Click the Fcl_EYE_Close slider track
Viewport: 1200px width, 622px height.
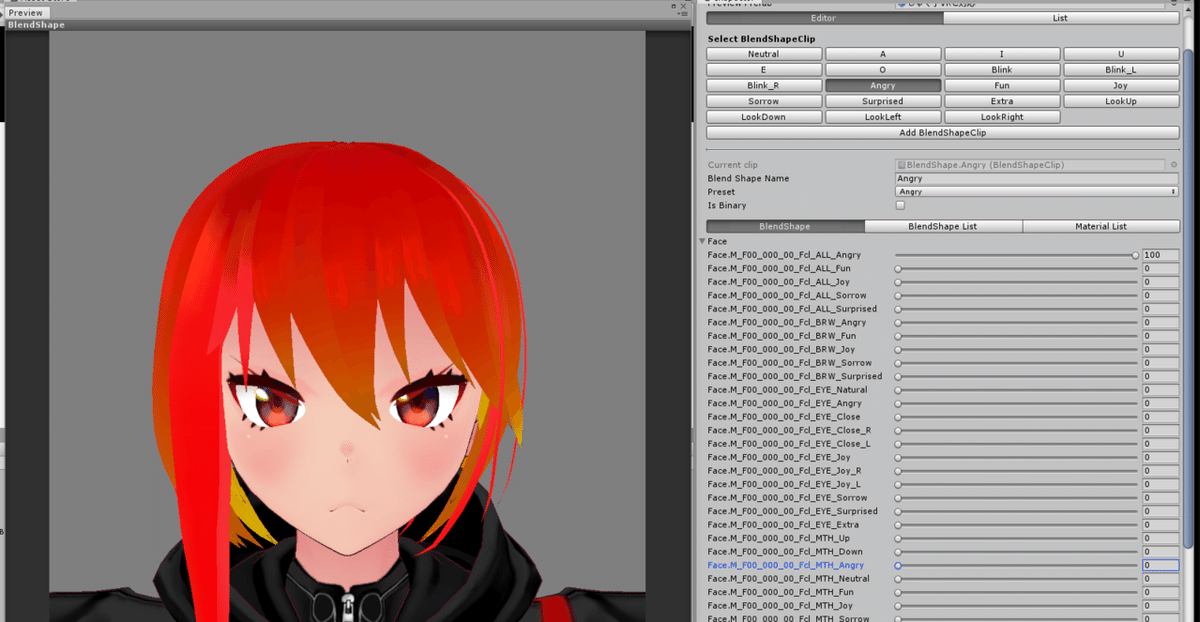point(1017,417)
